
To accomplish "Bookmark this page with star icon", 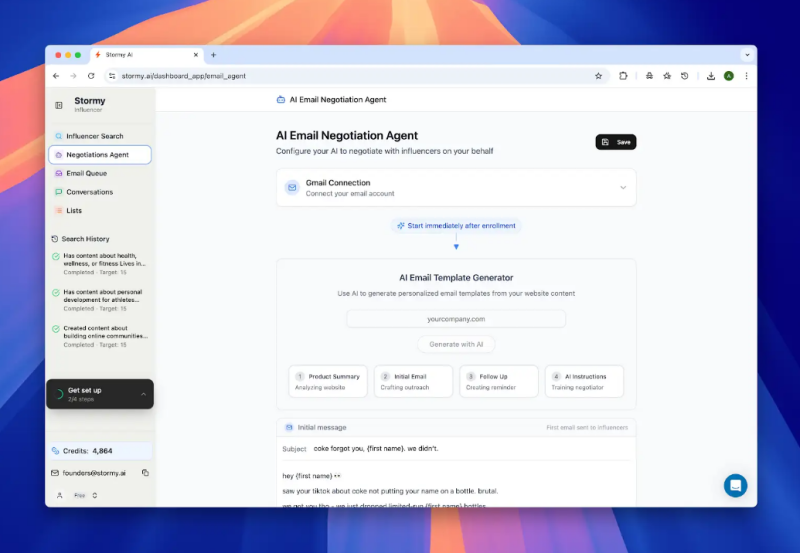I will click(x=598, y=76).
